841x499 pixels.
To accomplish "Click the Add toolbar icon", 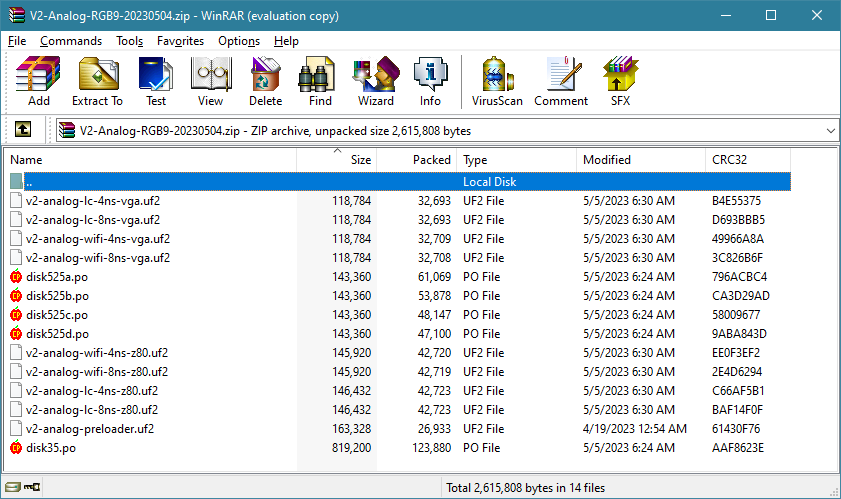I will (x=39, y=82).
